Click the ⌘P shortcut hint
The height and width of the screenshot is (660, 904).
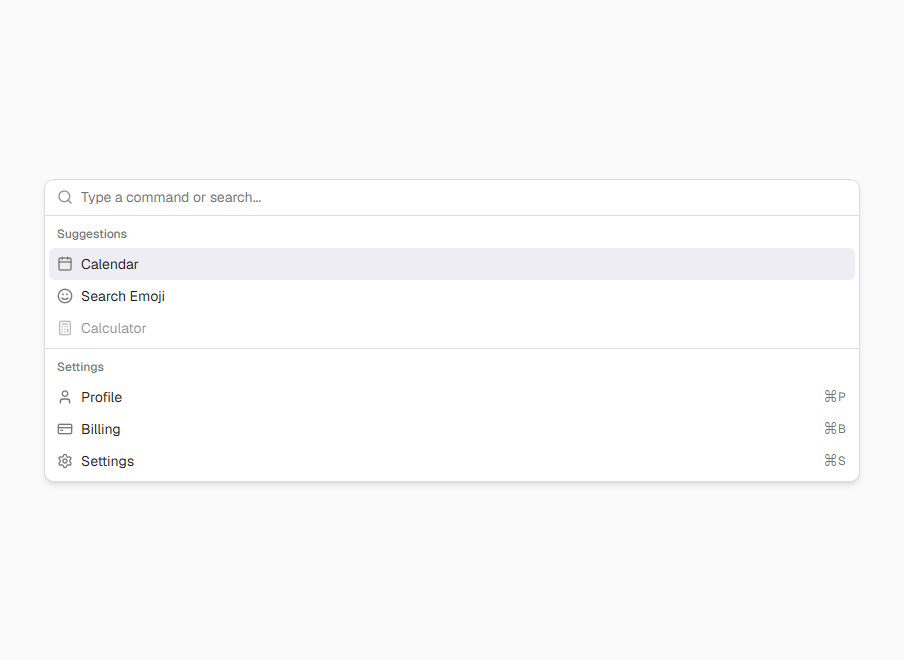835,397
